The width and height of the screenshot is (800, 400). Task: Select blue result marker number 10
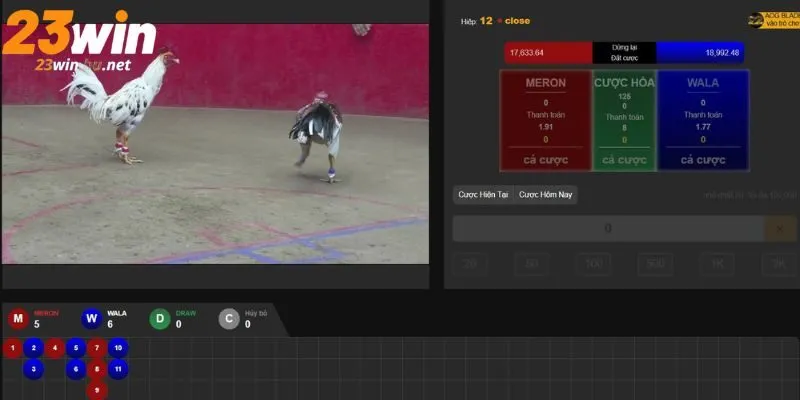[118, 348]
